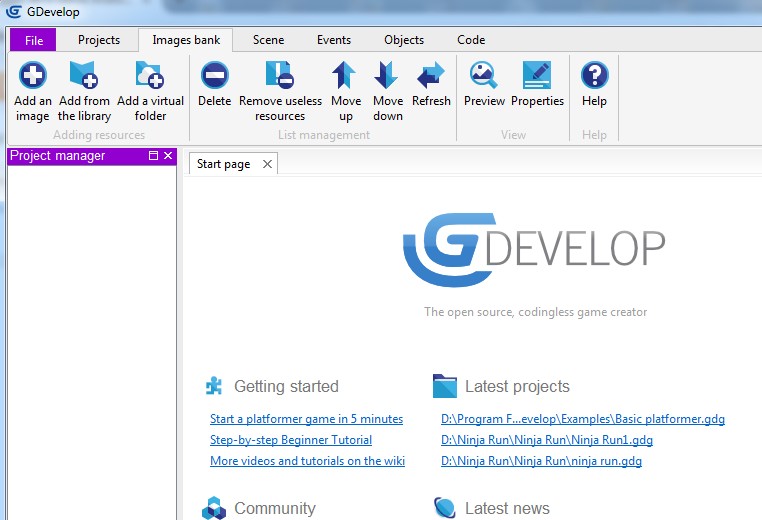The image size is (762, 520).
Task: Open the Objects ribbon tab
Action: click(404, 40)
